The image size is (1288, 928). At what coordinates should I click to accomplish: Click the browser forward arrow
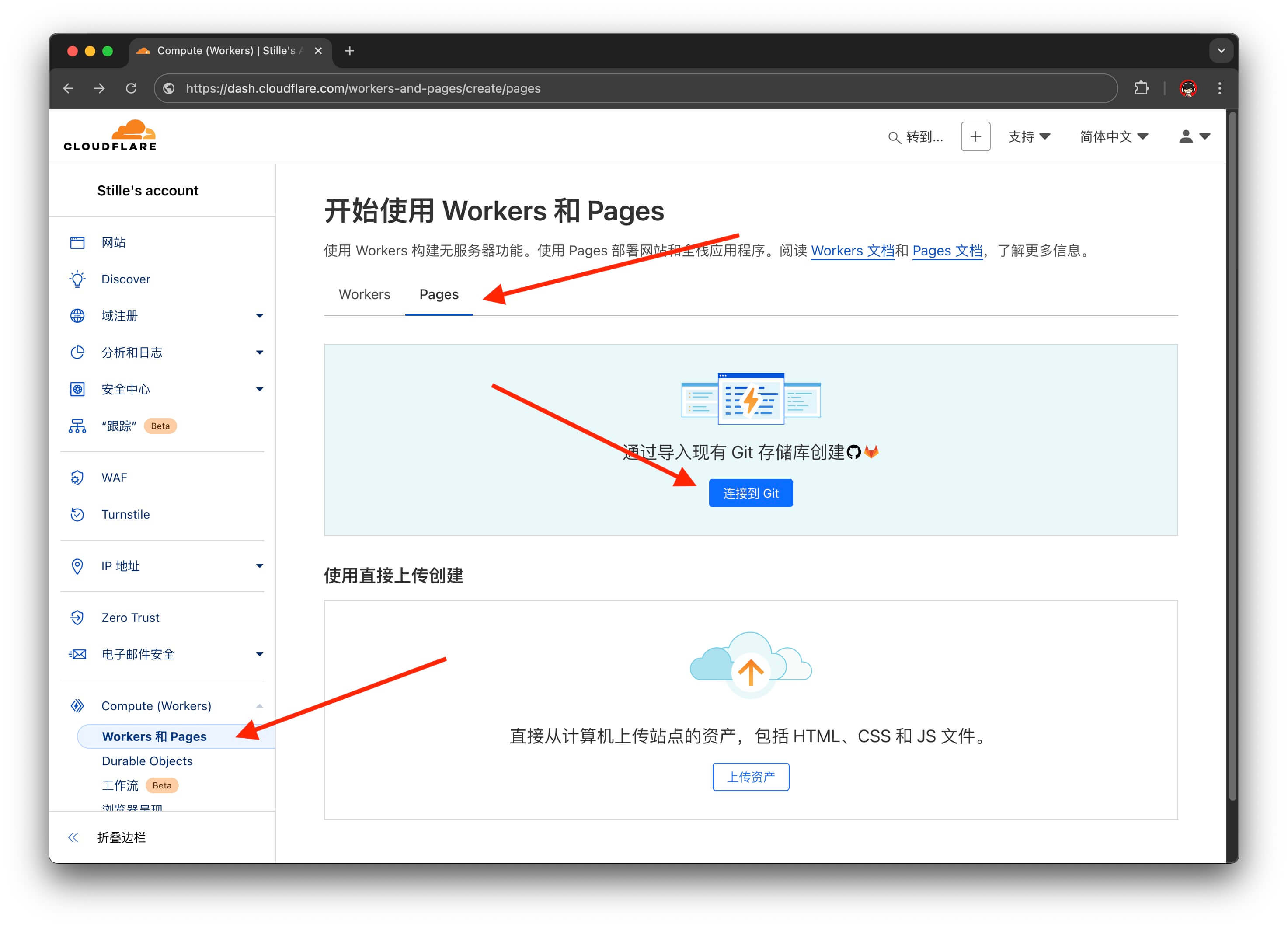(x=100, y=89)
